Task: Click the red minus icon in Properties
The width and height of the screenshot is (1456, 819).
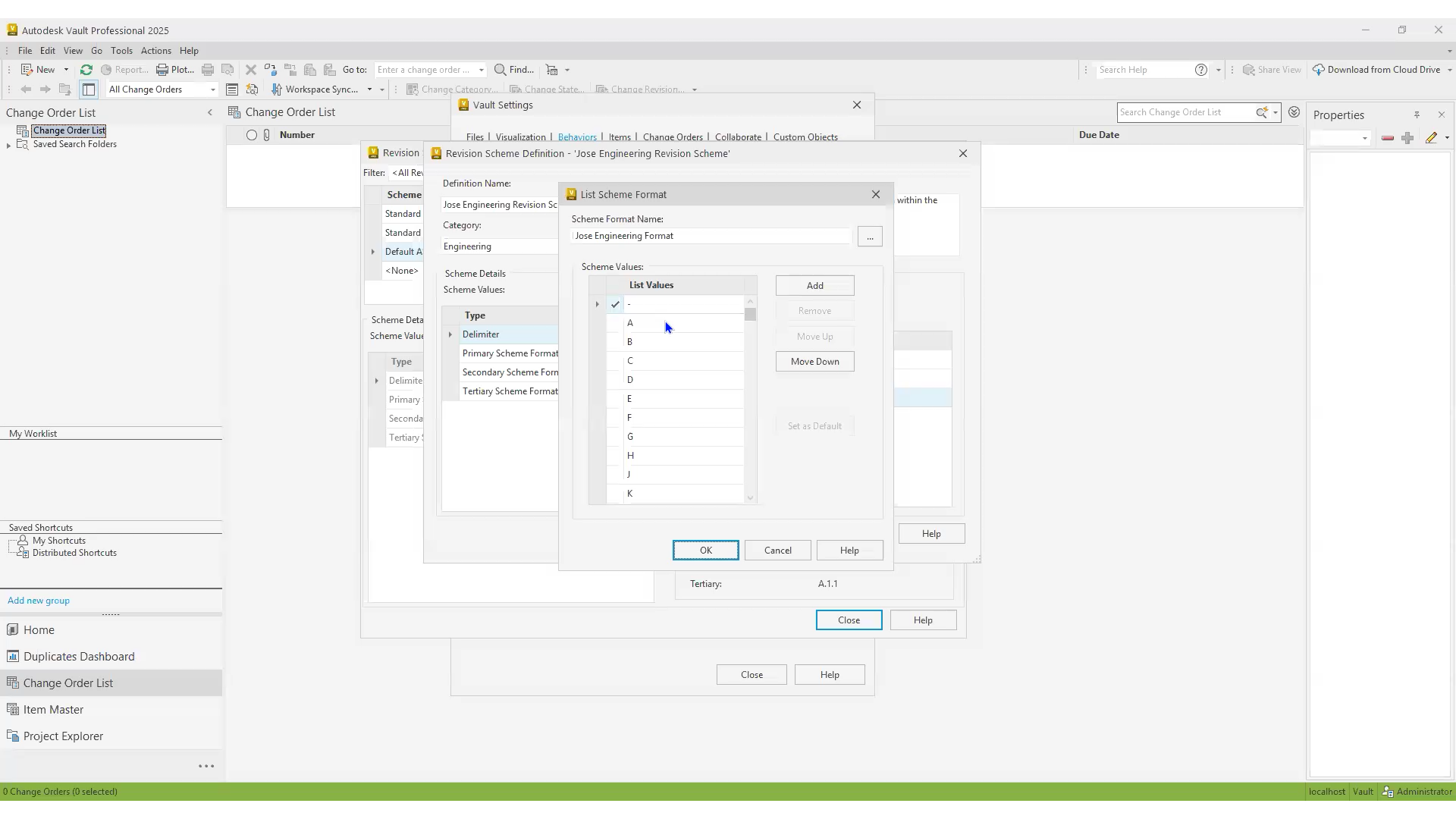Action: click(1388, 138)
